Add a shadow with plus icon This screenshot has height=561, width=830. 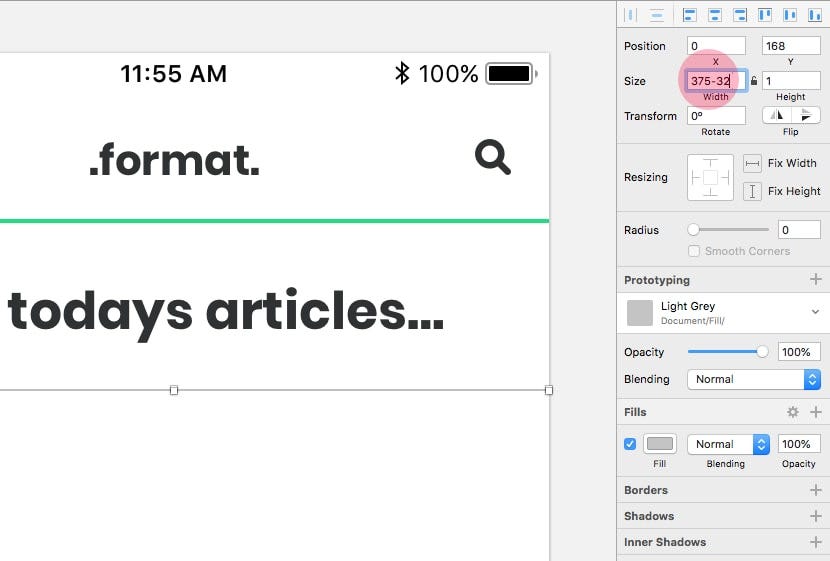(816, 515)
